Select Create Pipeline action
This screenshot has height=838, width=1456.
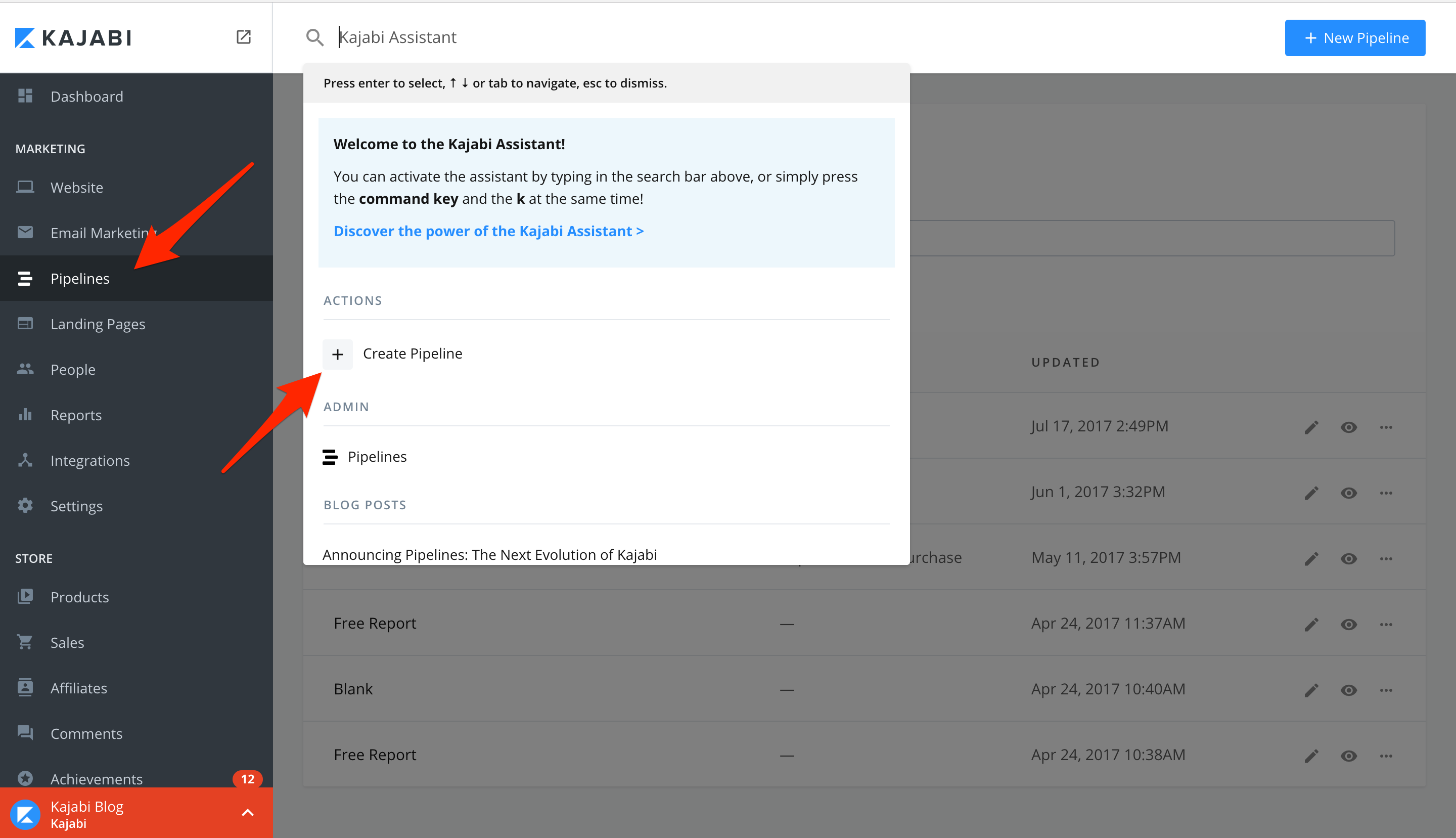pyautogui.click(x=606, y=354)
